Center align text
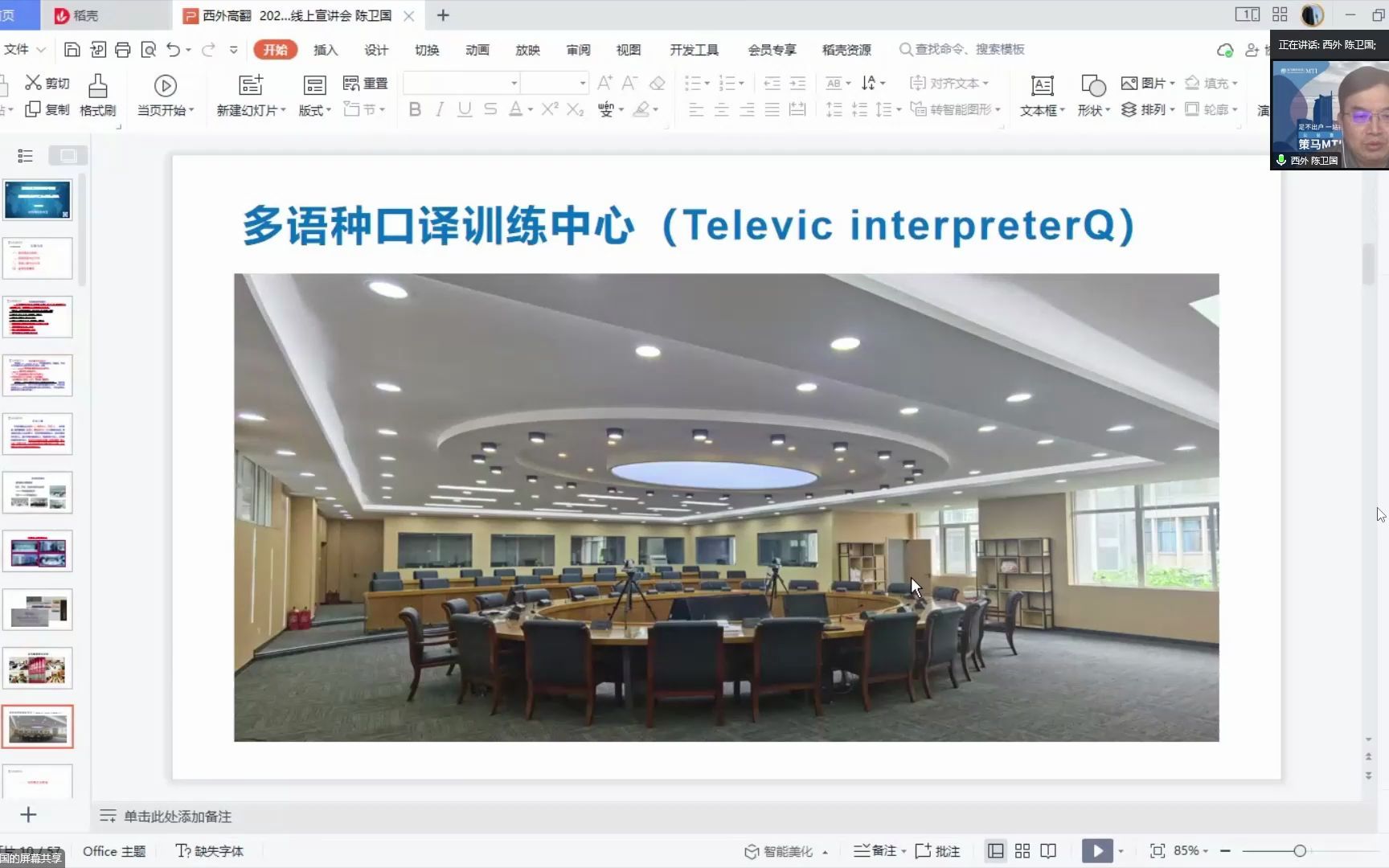 click(722, 109)
